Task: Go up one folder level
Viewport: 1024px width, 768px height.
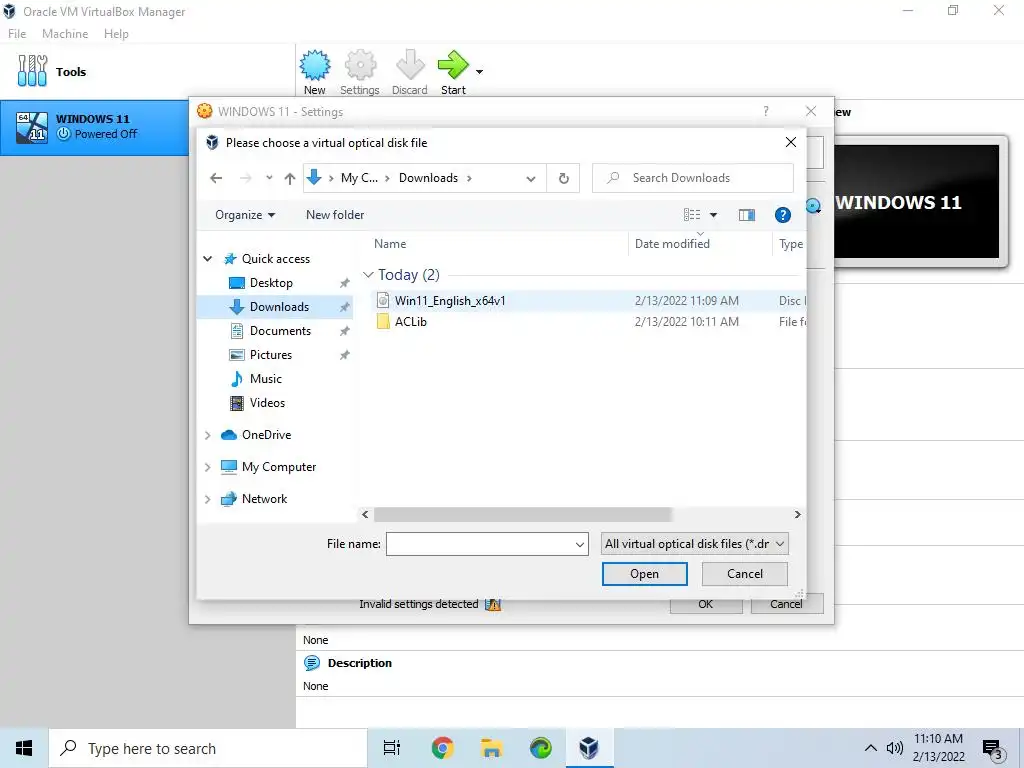Action: click(x=290, y=178)
